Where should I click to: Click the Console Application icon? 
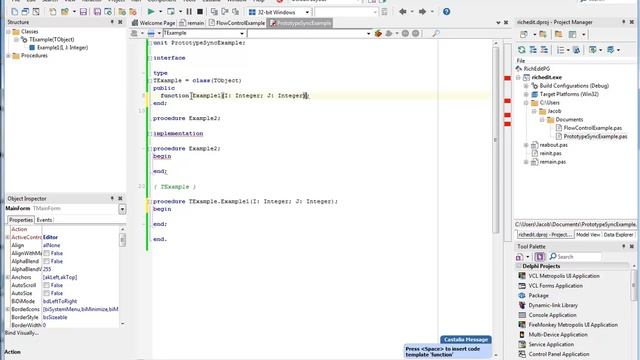(522, 315)
